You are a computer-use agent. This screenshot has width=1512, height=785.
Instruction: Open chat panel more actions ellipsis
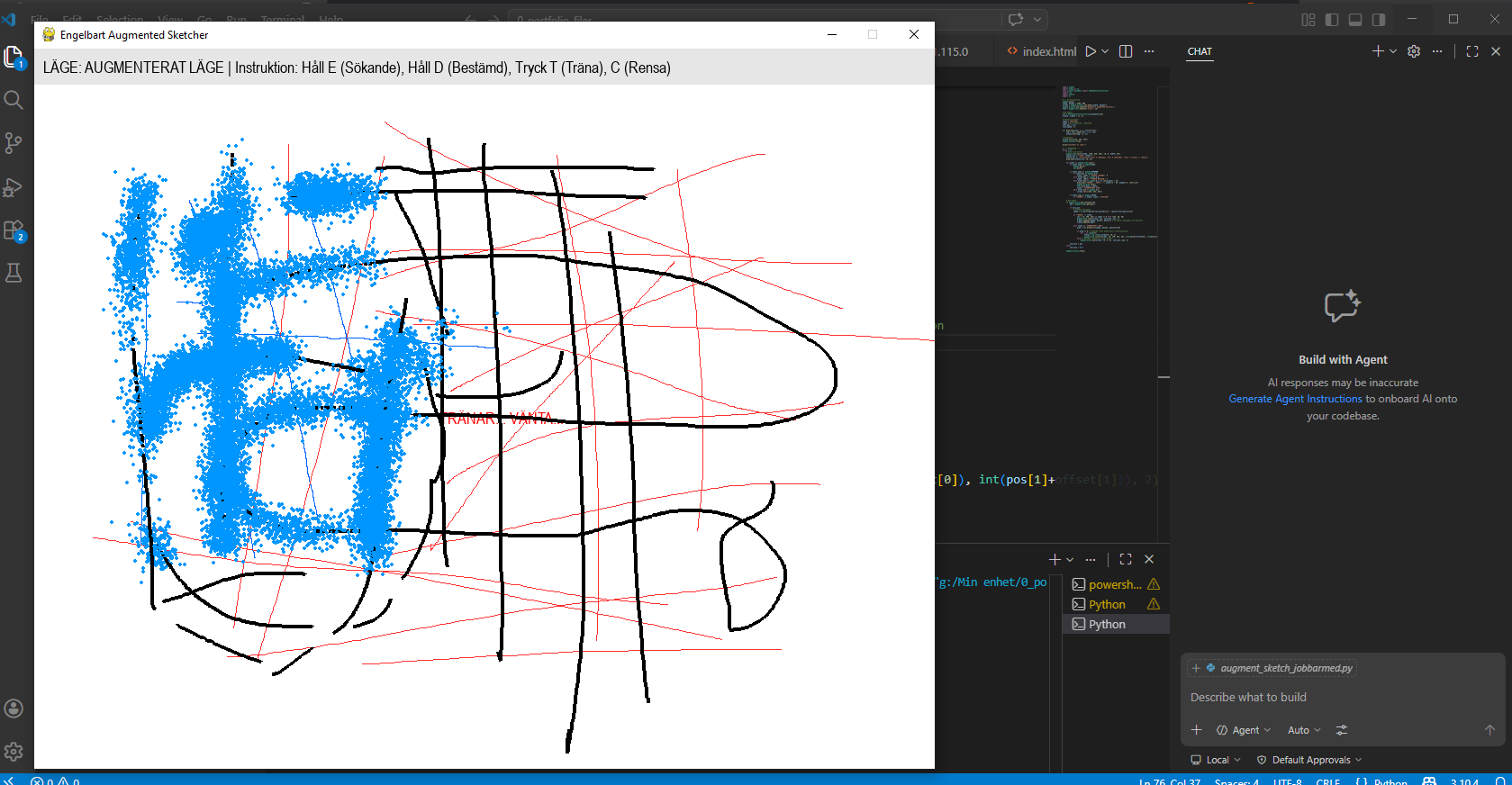point(1437,51)
